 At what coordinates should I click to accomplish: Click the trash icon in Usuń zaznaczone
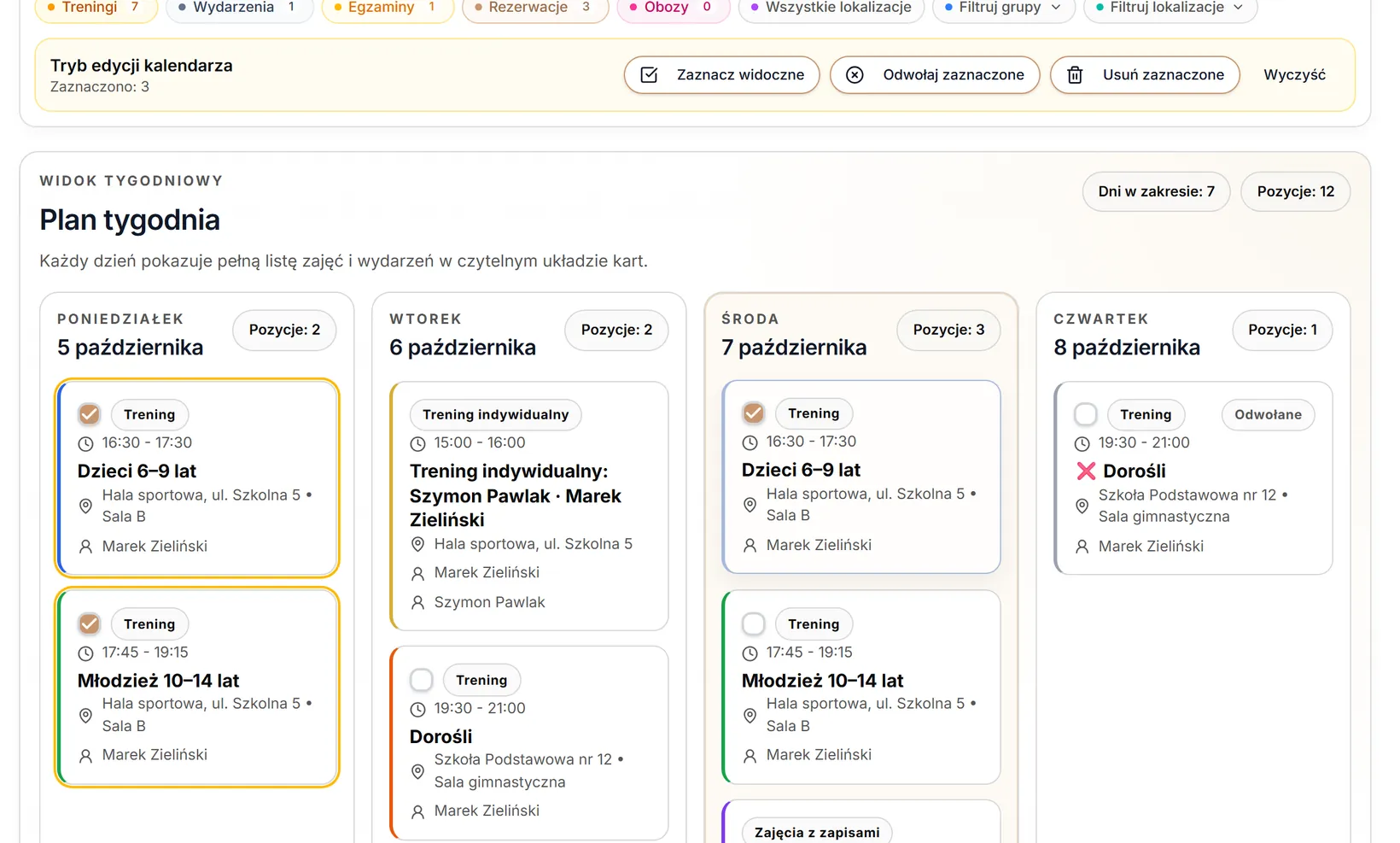(x=1075, y=75)
